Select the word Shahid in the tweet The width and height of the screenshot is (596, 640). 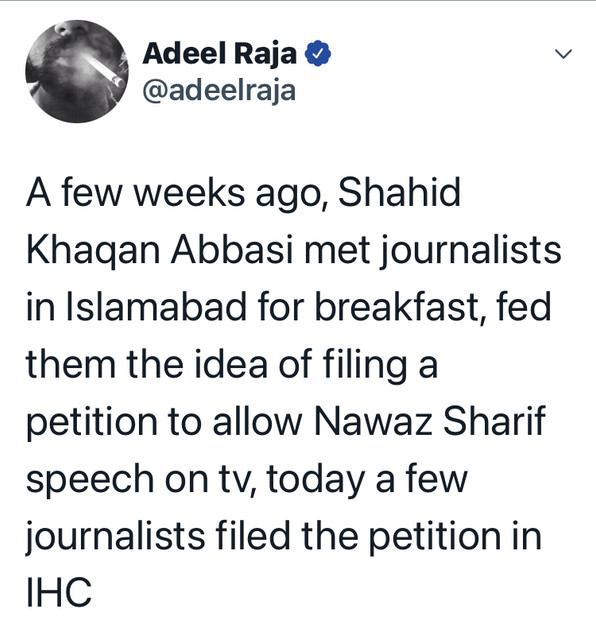pyautogui.click(x=399, y=192)
